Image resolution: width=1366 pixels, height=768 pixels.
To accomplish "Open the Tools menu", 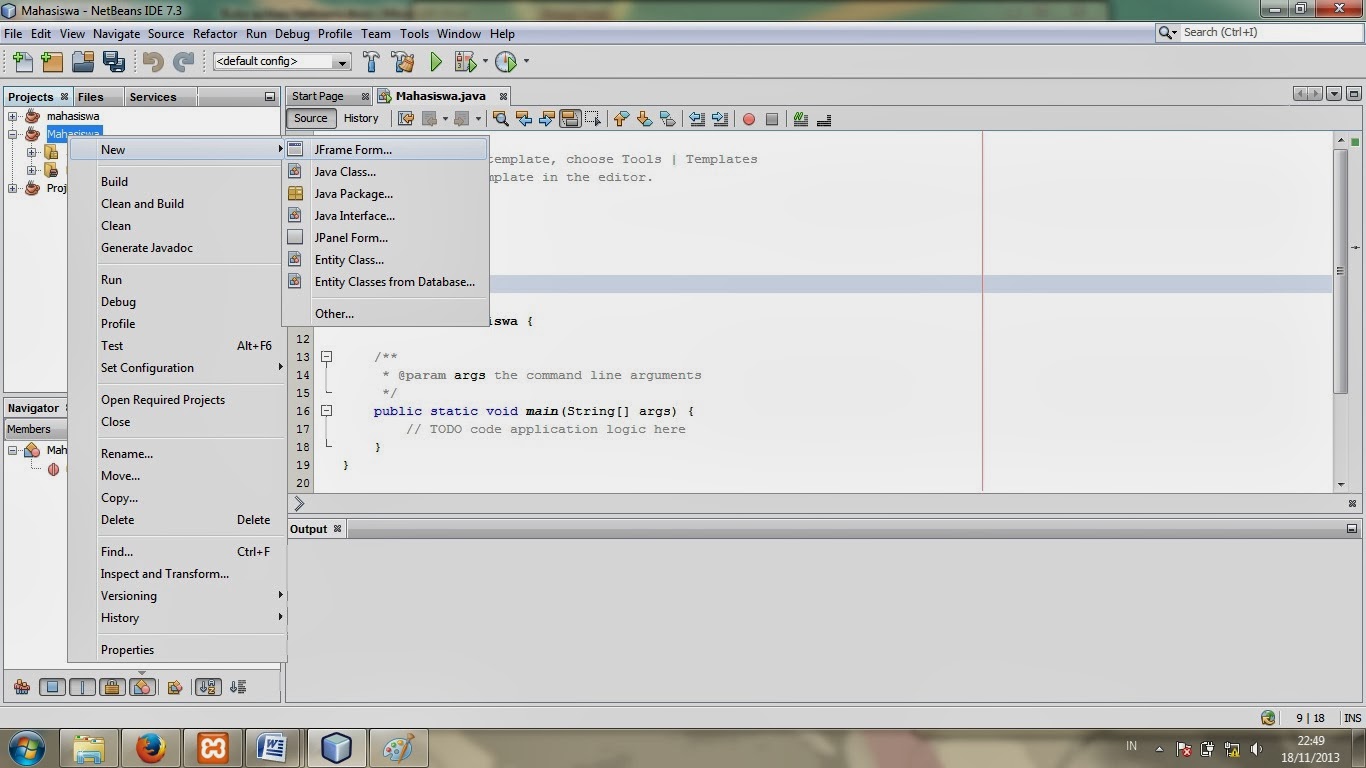I will point(413,33).
